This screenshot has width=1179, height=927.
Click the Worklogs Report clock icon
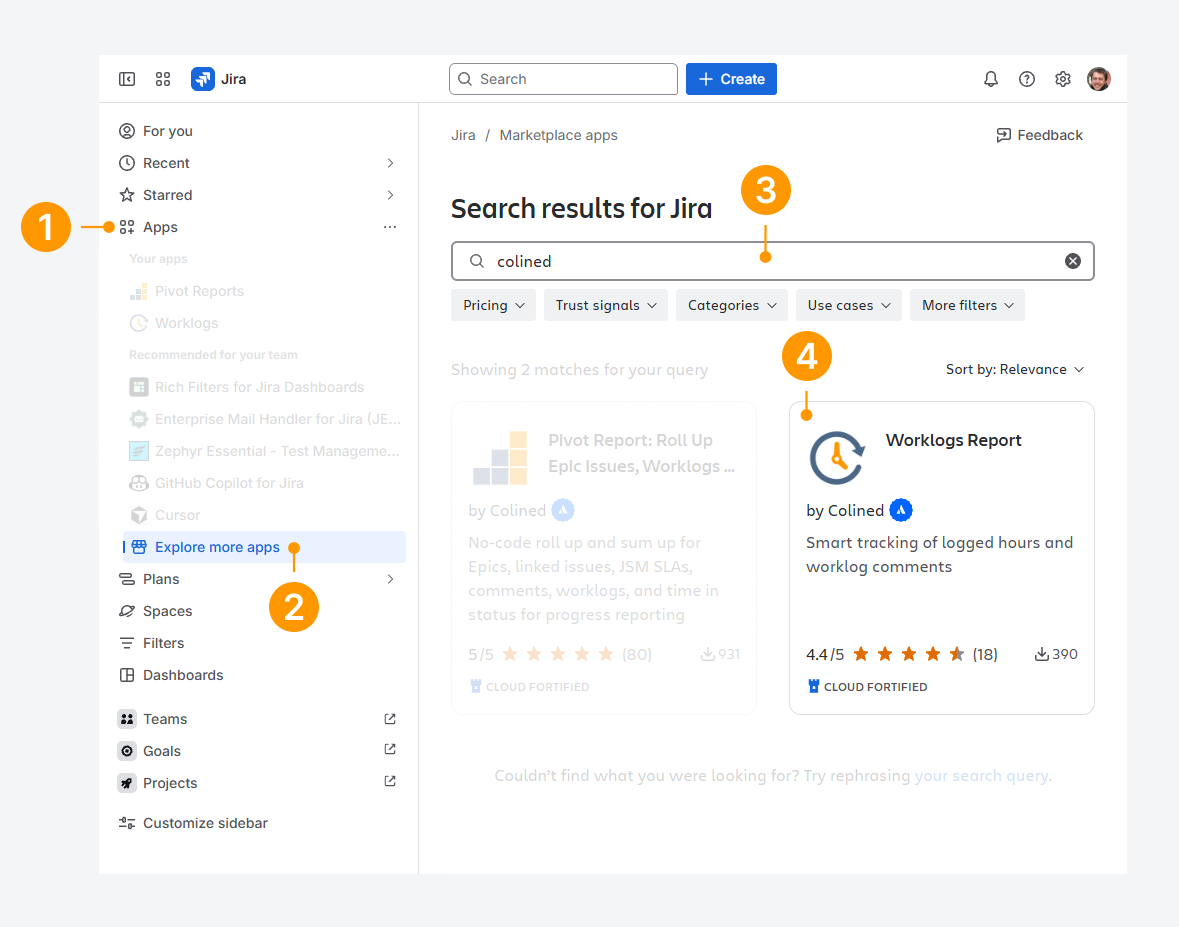coord(837,457)
